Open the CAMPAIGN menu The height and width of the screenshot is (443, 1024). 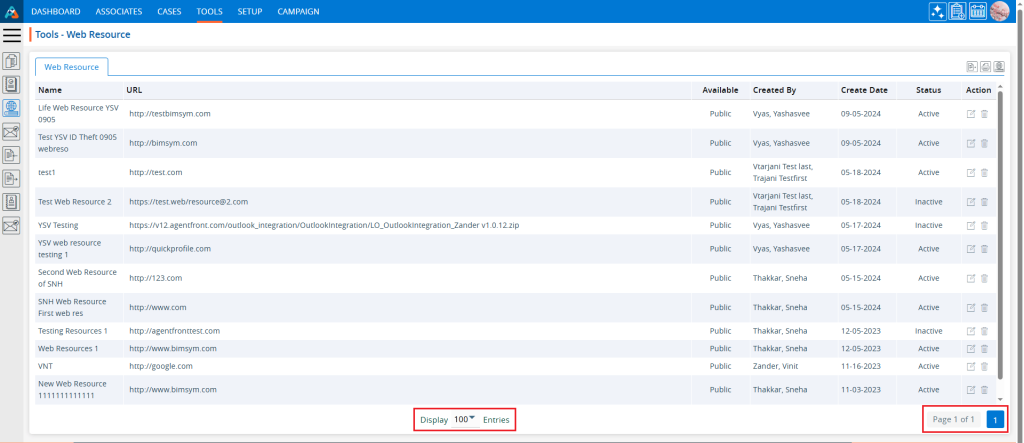[297, 11]
